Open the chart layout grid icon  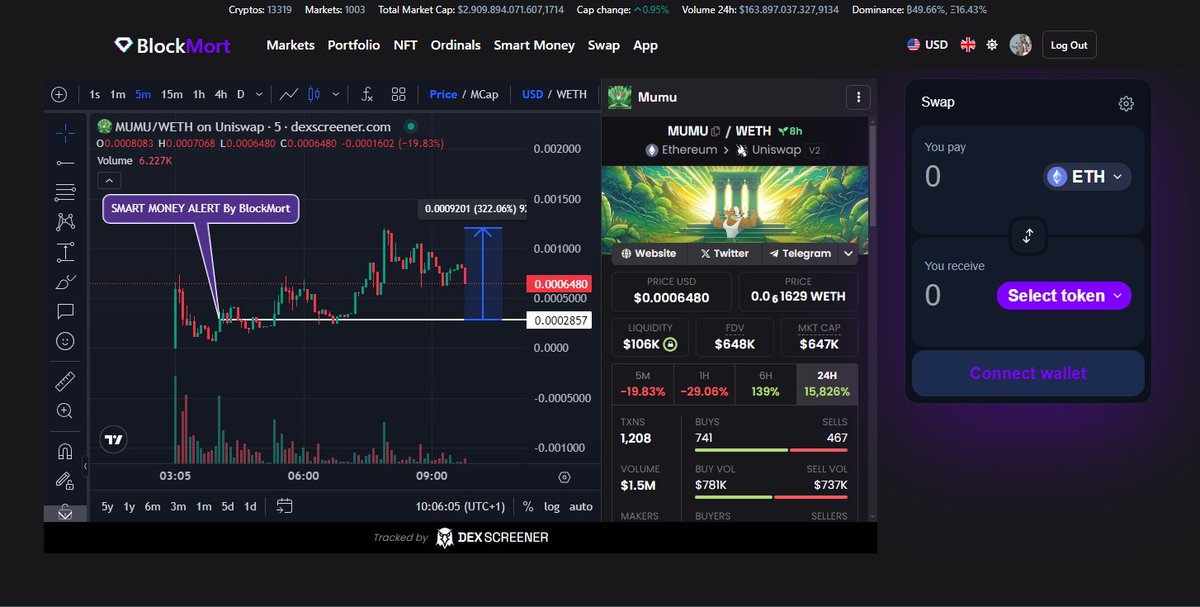coord(398,94)
